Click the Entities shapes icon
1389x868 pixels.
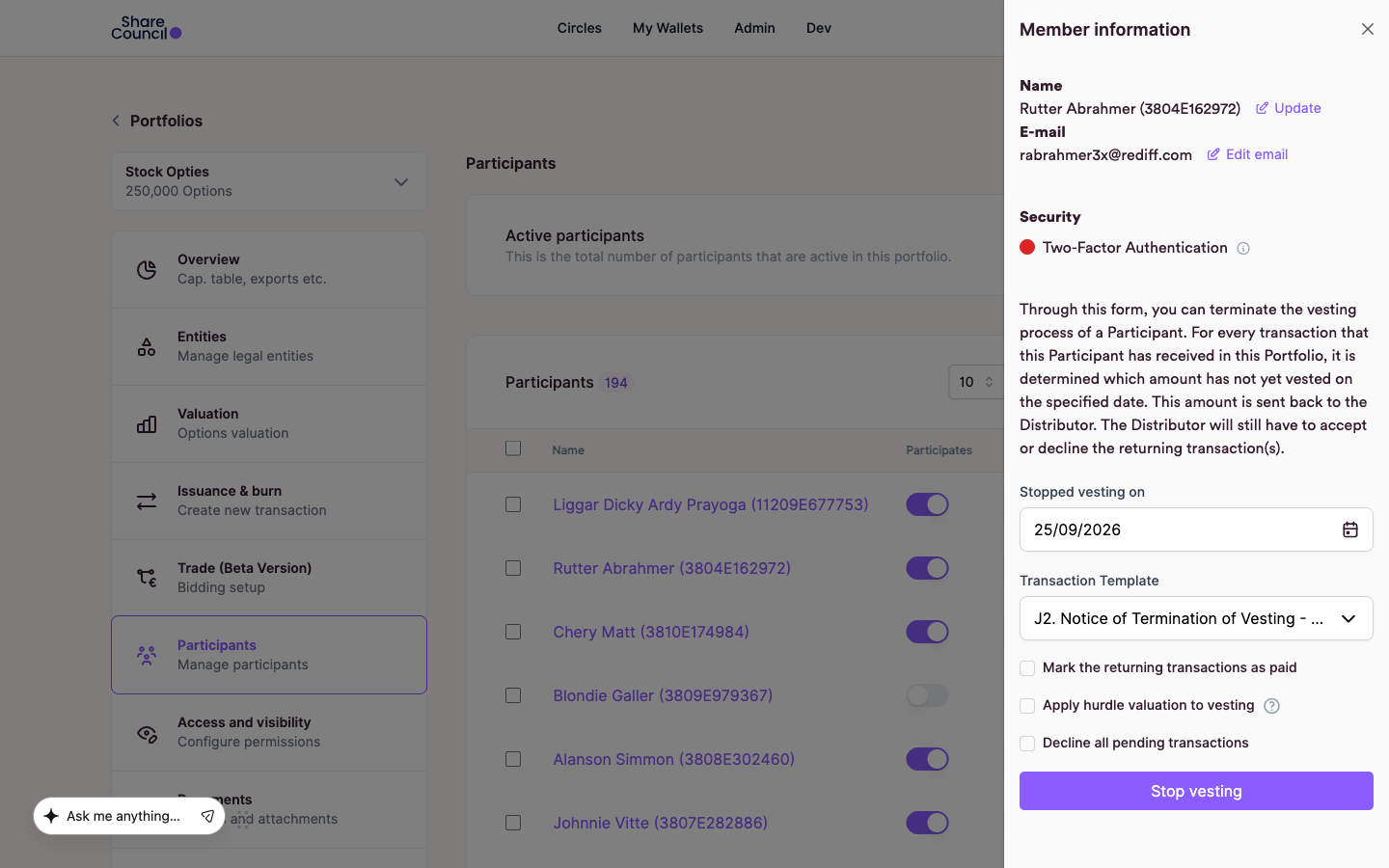pyautogui.click(x=147, y=346)
